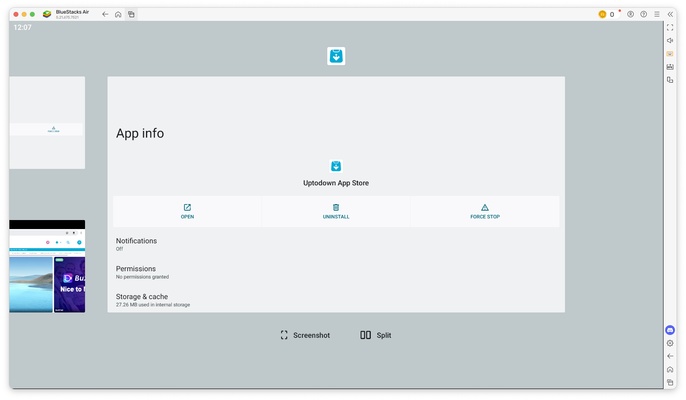Enter fullscreen from the side toolbar
The image size is (686, 400).
pos(670,27)
